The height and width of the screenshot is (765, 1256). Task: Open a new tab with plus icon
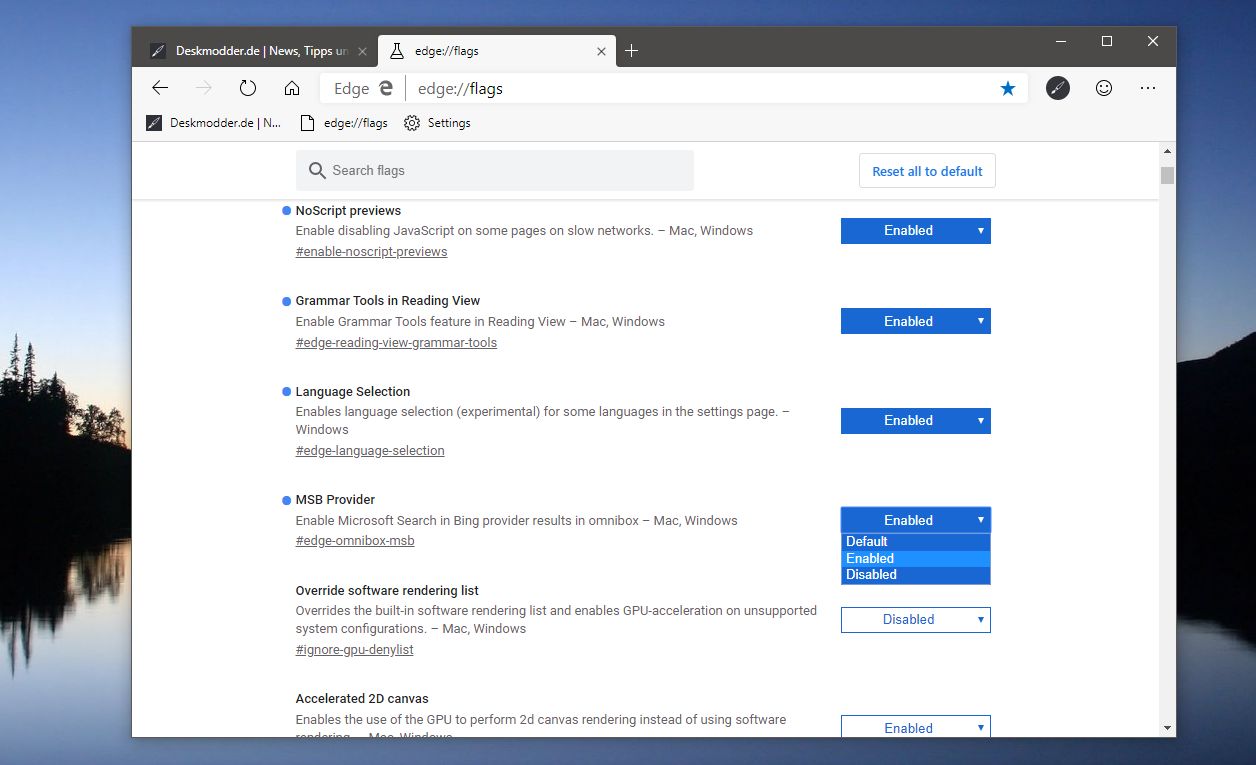coord(631,51)
